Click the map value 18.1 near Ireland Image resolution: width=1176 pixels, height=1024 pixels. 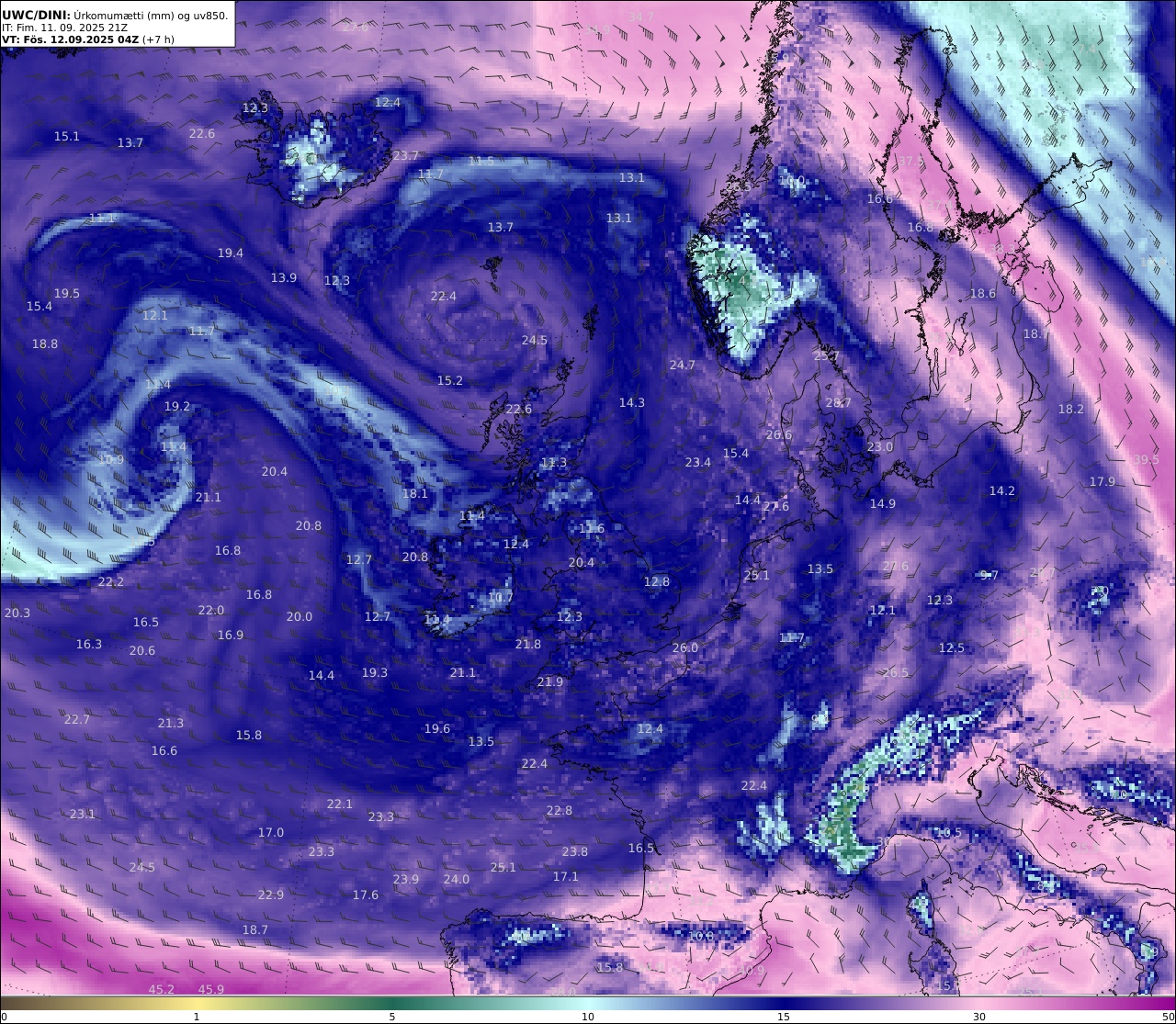[x=415, y=494]
